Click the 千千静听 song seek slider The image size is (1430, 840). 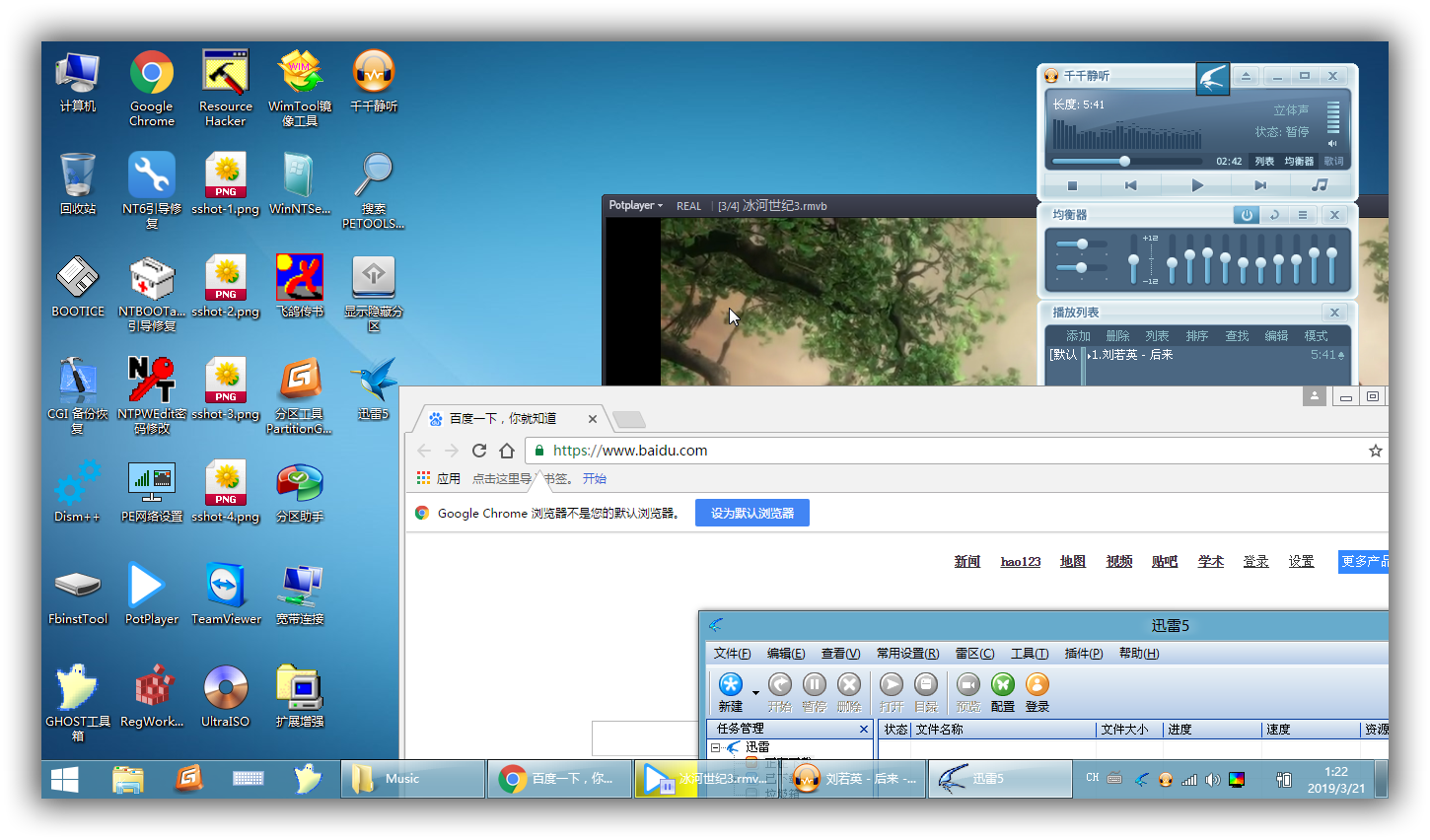click(1126, 161)
